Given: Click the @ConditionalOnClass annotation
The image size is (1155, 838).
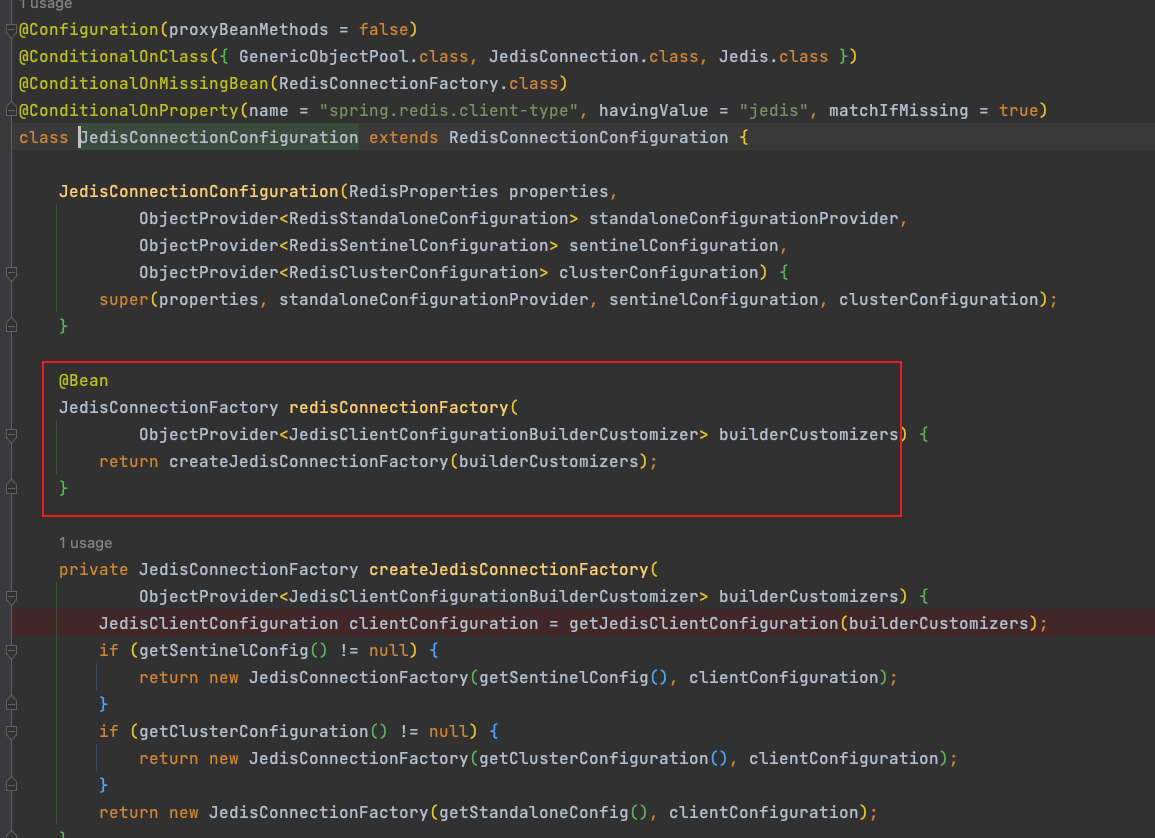Looking at the screenshot, I should (113, 57).
